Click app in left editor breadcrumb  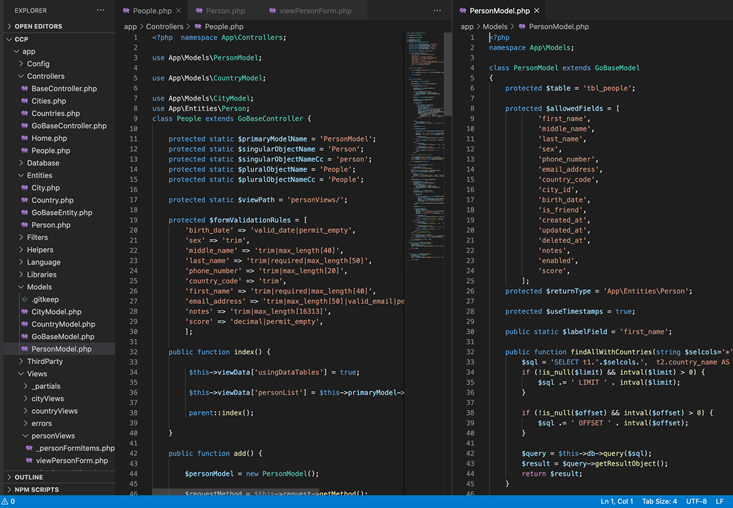click(x=130, y=27)
